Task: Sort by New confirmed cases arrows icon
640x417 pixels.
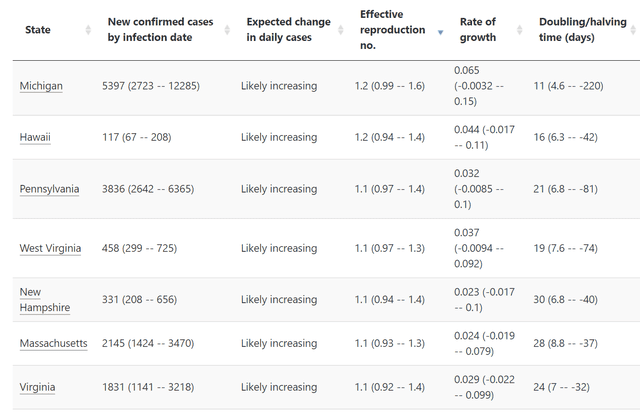Action: point(227,30)
